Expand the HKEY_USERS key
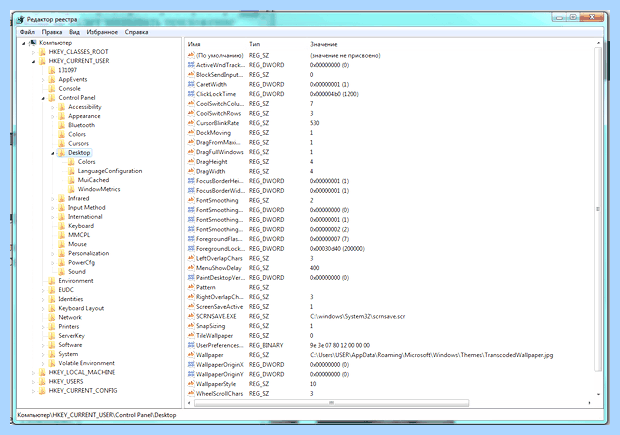 pos(33,382)
